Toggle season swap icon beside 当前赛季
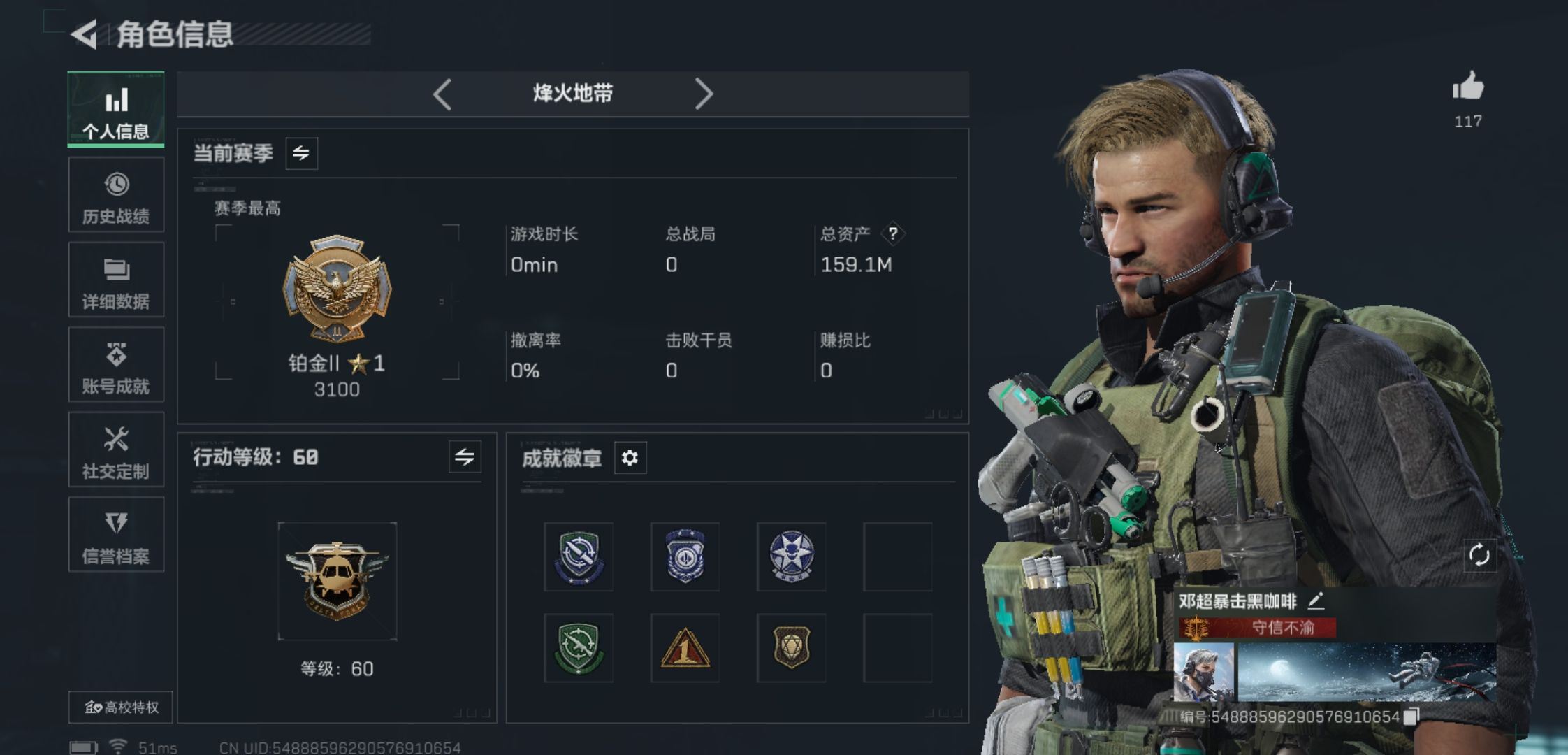The height and width of the screenshot is (755, 1568). (x=301, y=153)
